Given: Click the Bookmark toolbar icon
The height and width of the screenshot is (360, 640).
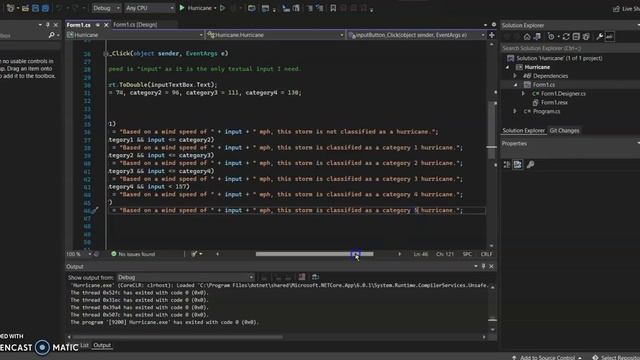Looking at the screenshot, I should [x=333, y=8].
